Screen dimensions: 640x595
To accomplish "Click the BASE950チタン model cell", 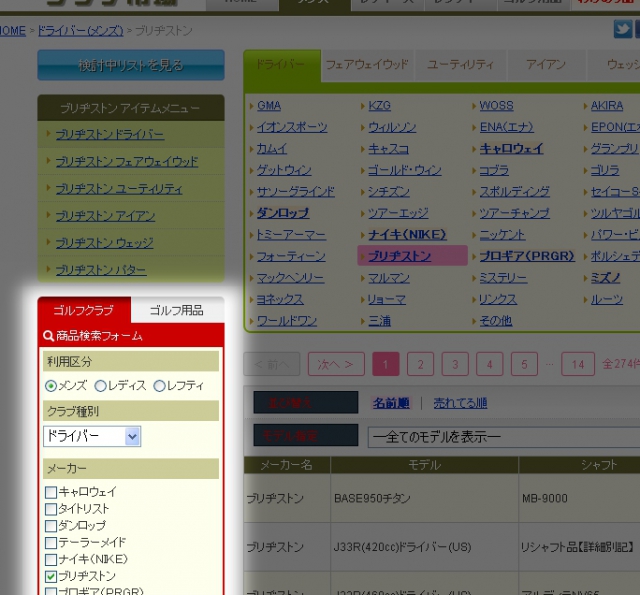I will pyautogui.click(x=424, y=498).
